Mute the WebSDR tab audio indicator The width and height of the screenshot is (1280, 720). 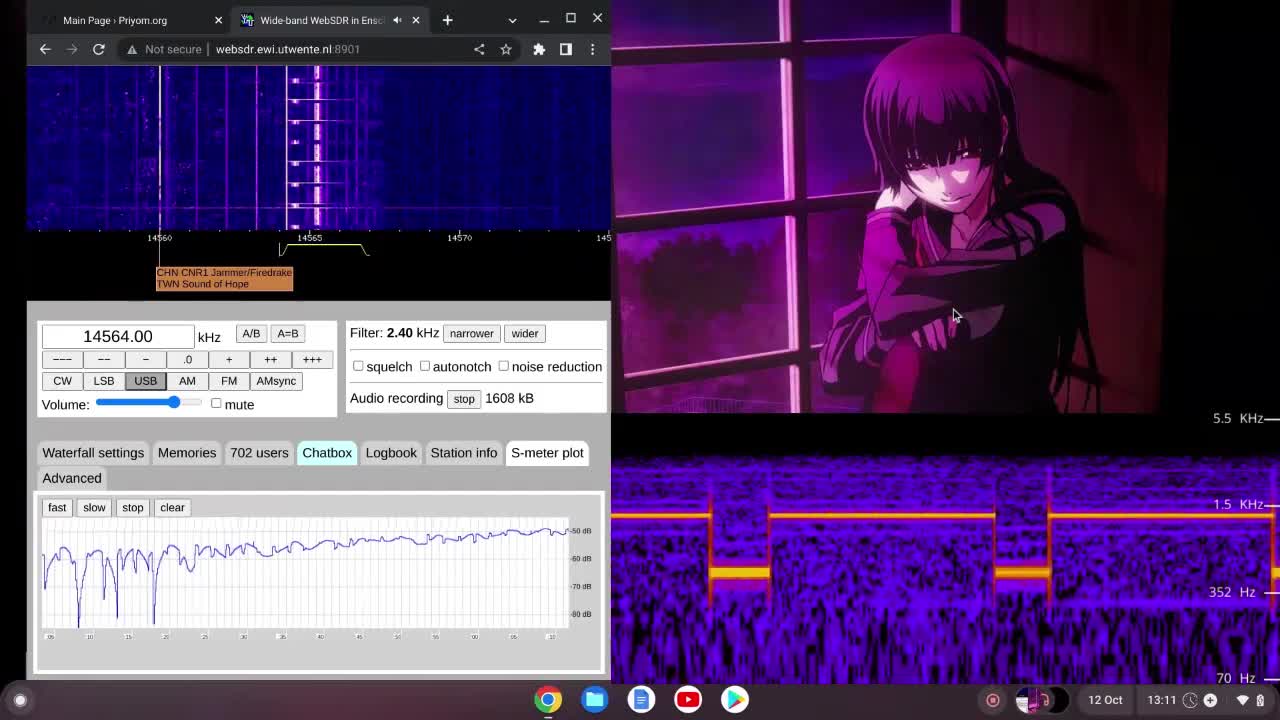(397, 20)
